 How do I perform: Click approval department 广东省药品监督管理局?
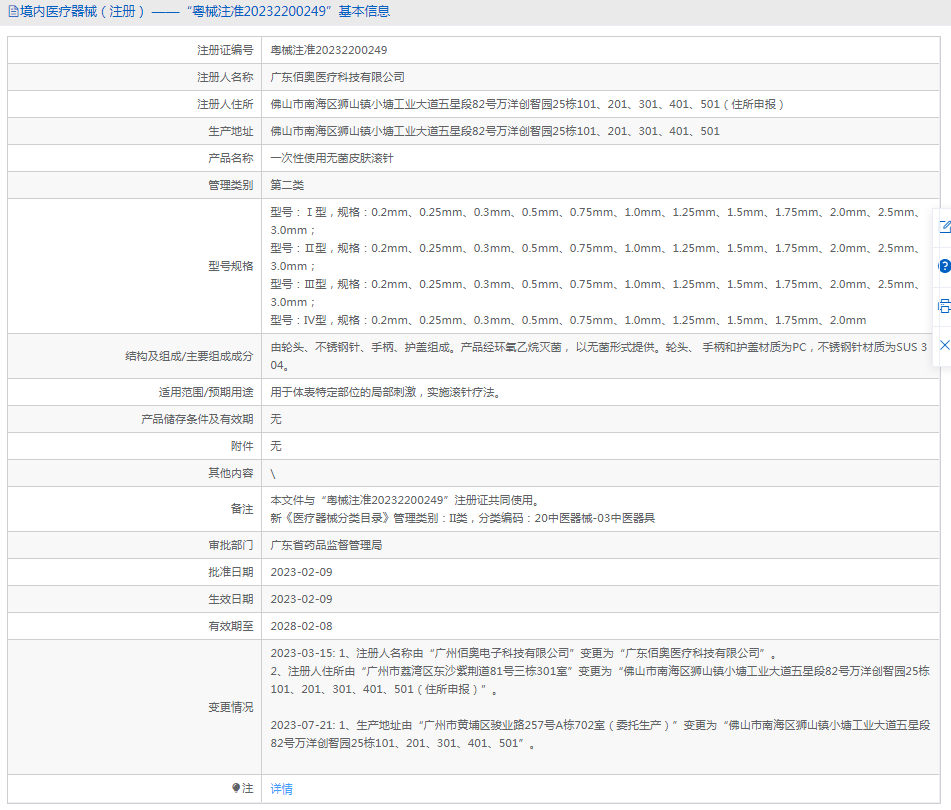(x=326, y=545)
